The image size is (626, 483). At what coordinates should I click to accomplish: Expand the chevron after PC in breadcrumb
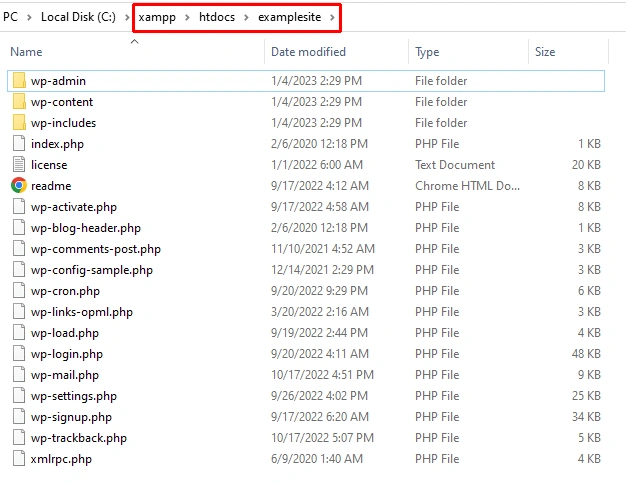tap(29, 17)
